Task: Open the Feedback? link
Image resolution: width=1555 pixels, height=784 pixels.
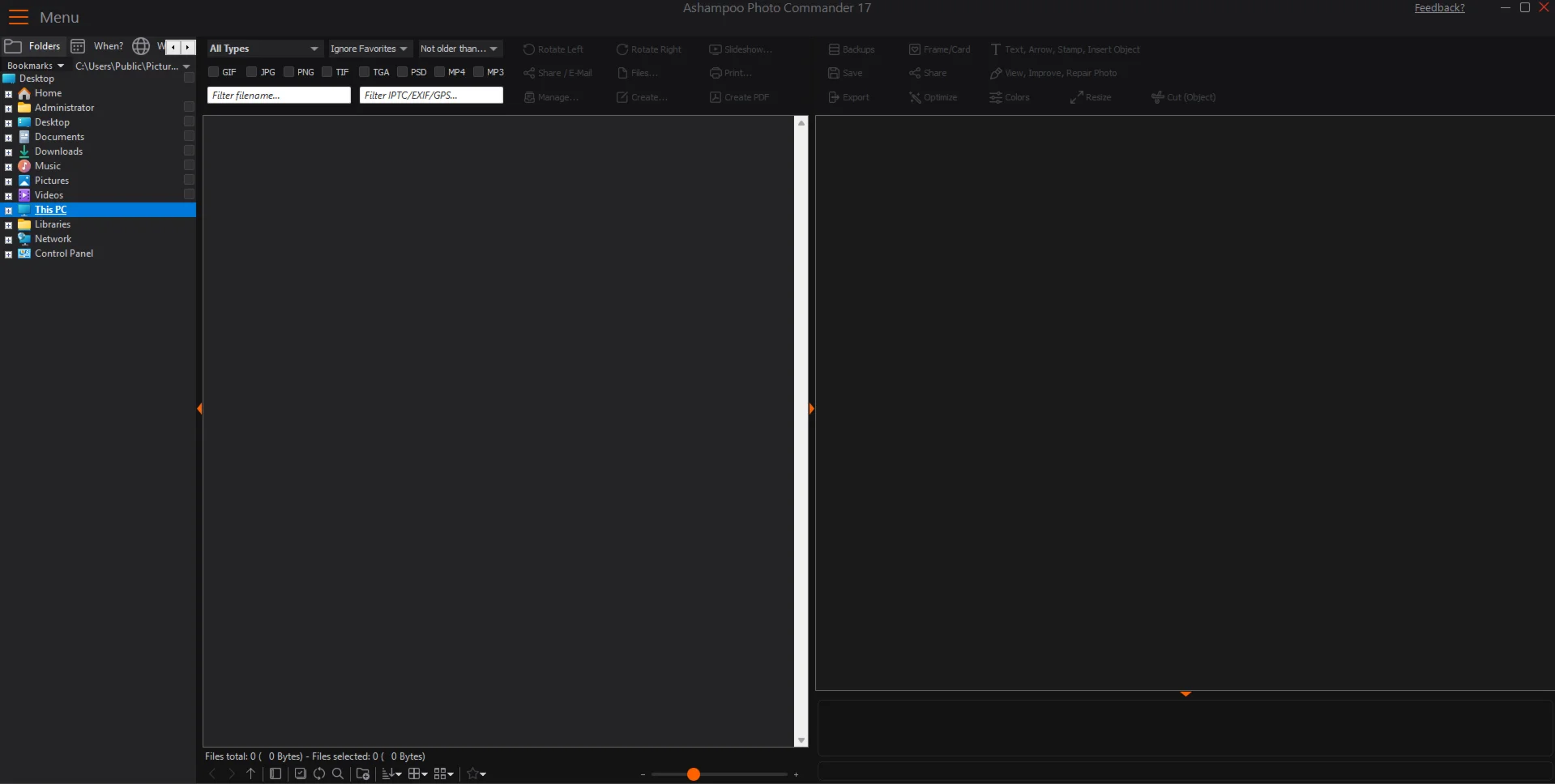Action: coord(1439,8)
